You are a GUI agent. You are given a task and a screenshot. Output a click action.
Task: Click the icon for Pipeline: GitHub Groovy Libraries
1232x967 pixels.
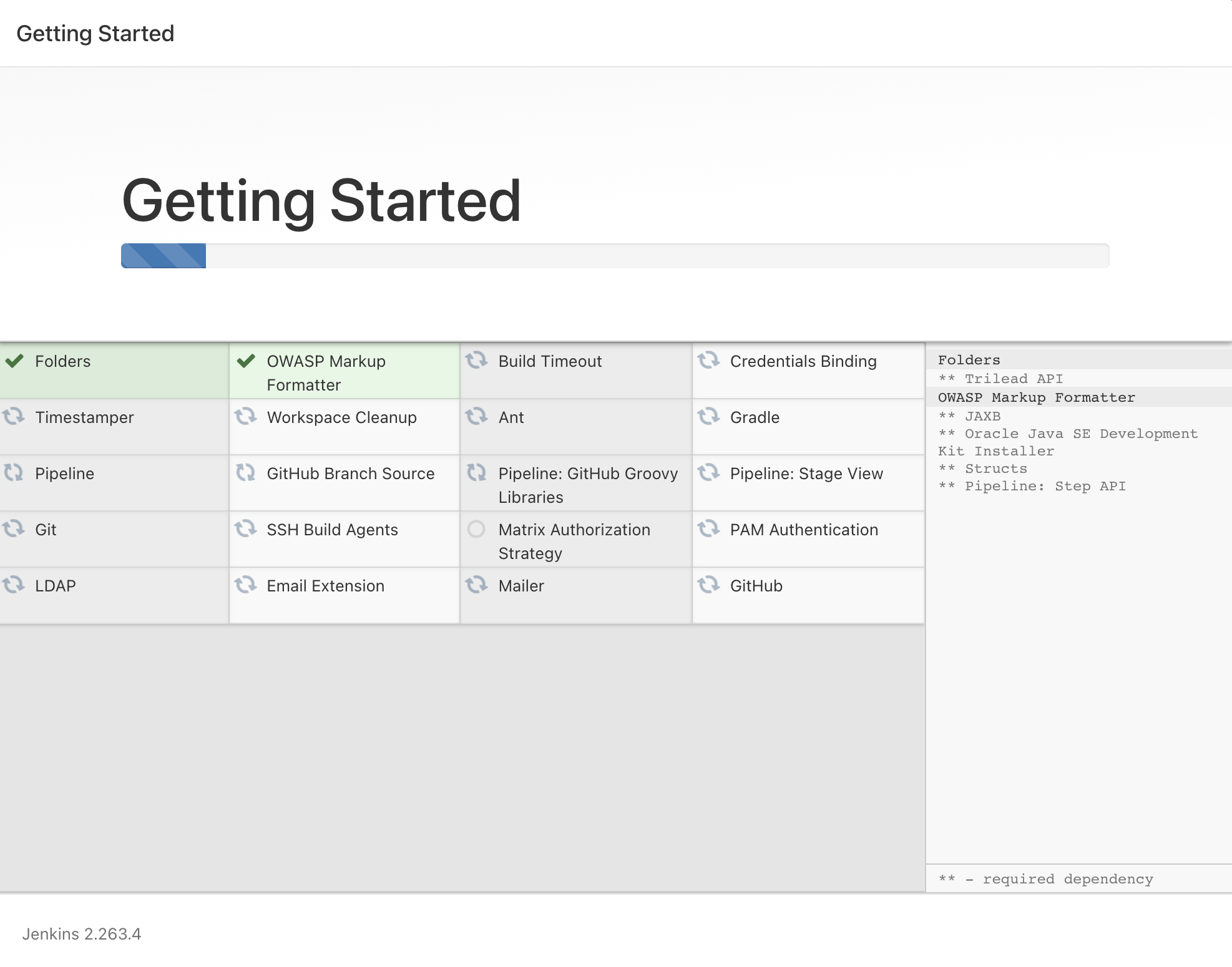477,472
